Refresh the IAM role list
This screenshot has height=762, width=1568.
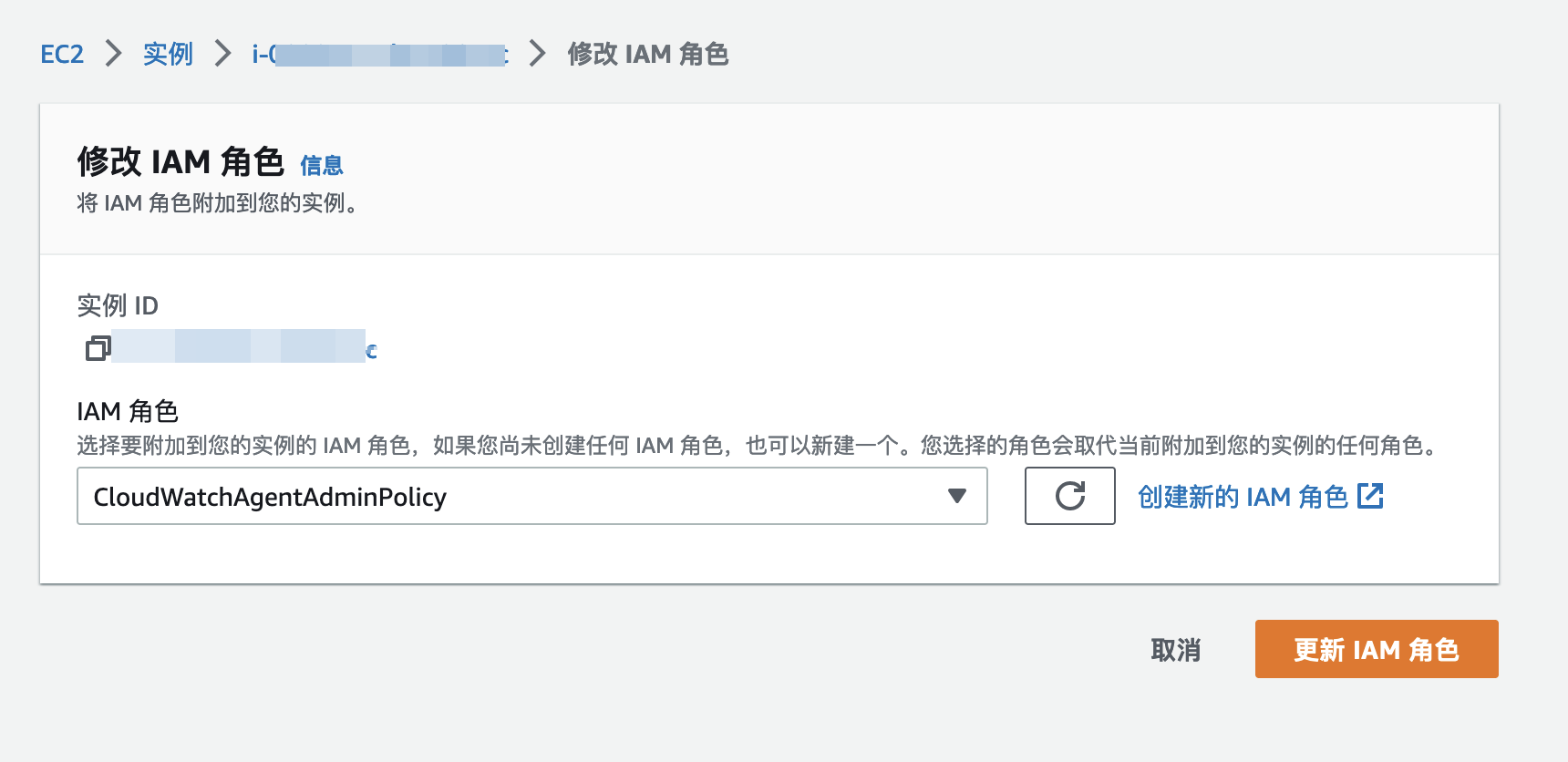click(1069, 496)
